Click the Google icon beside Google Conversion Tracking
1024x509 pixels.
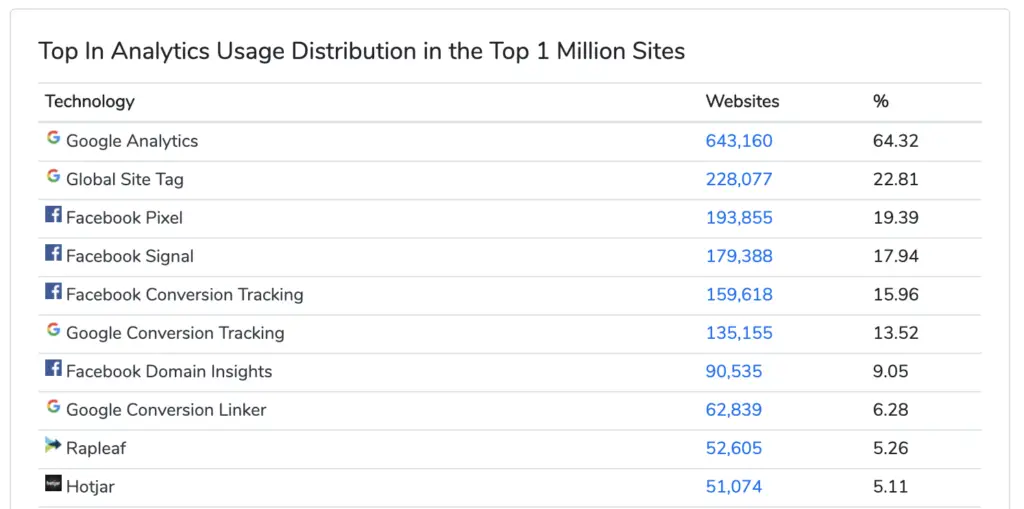(x=54, y=330)
